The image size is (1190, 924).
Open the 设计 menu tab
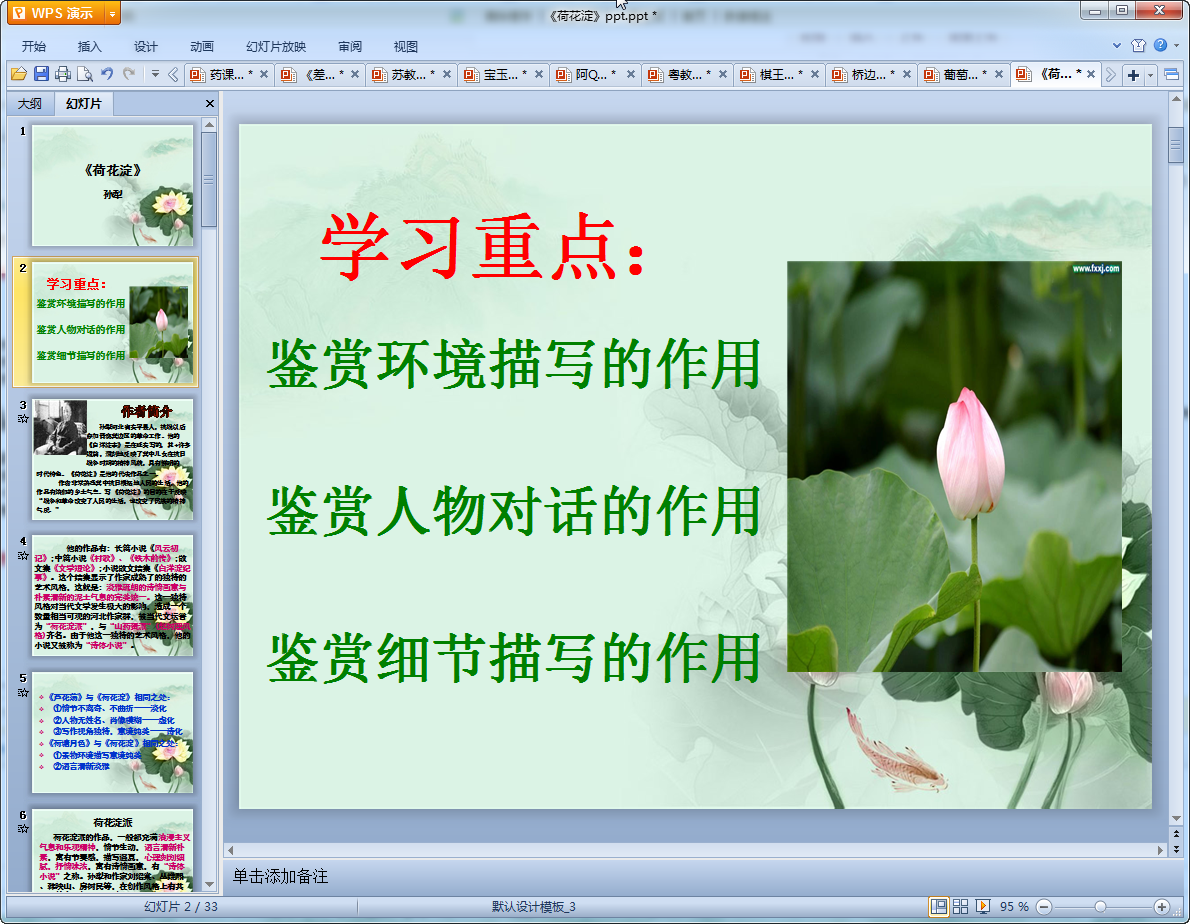click(x=146, y=46)
